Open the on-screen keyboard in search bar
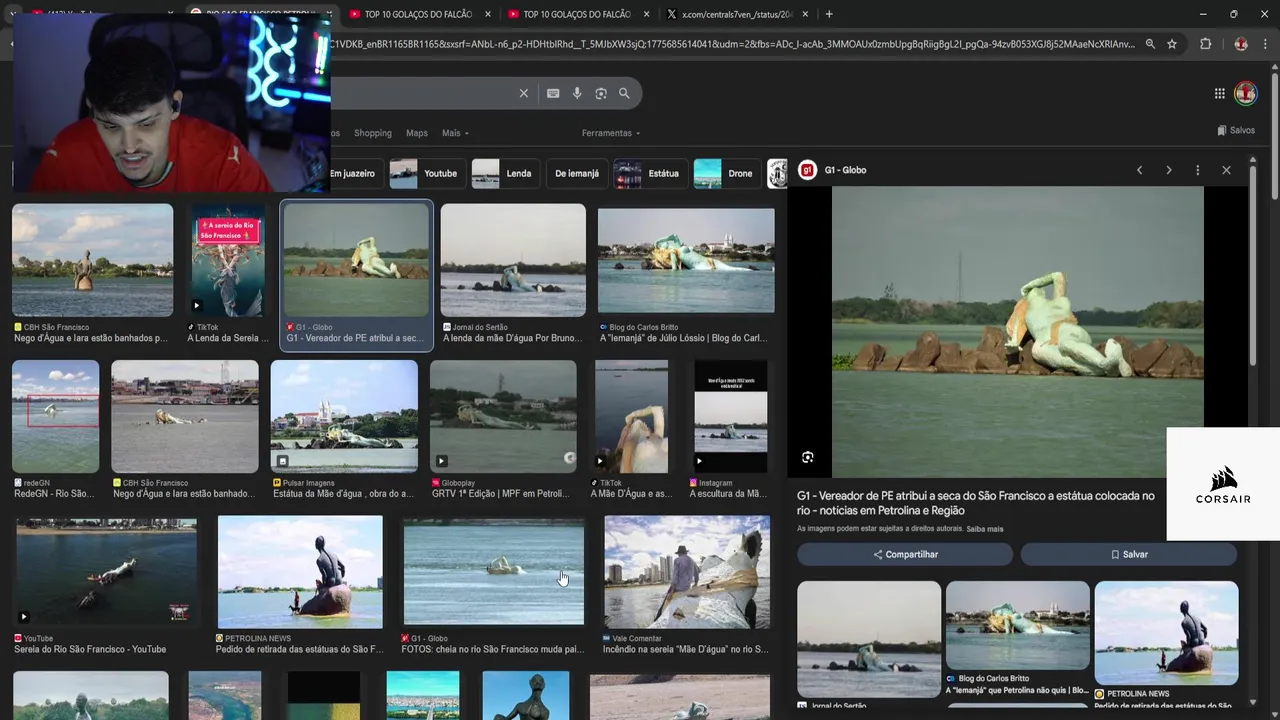The height and width of the screenshot is (720, 1280). (x=553, y=93)
